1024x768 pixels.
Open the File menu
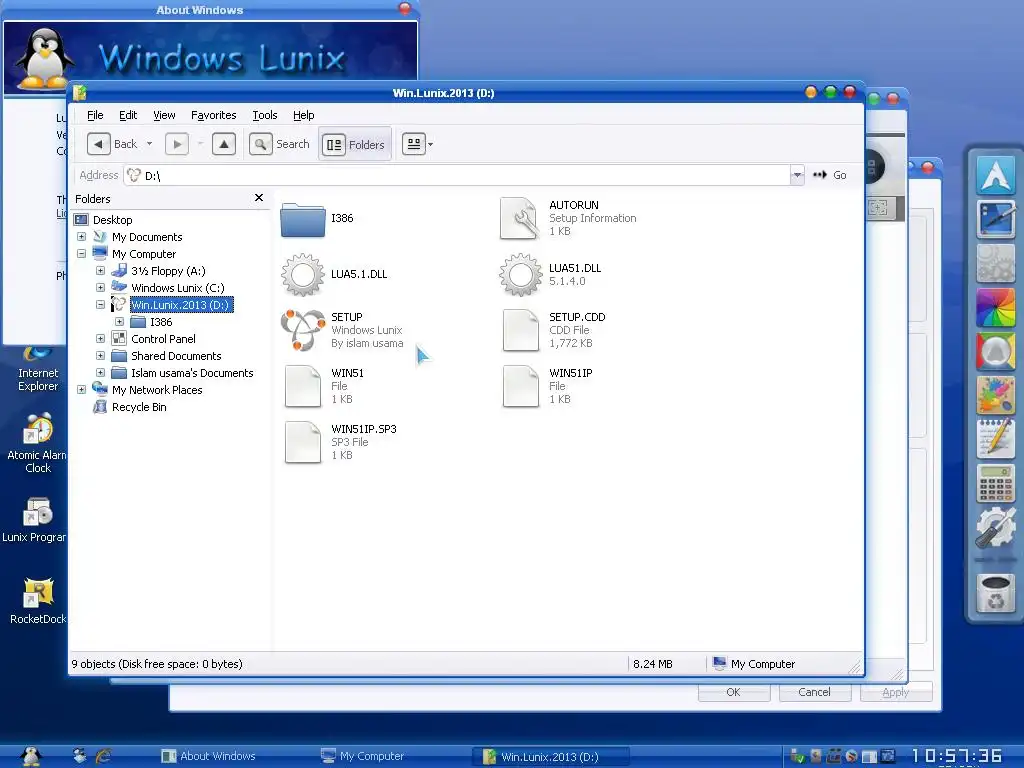tap(95, 115)
